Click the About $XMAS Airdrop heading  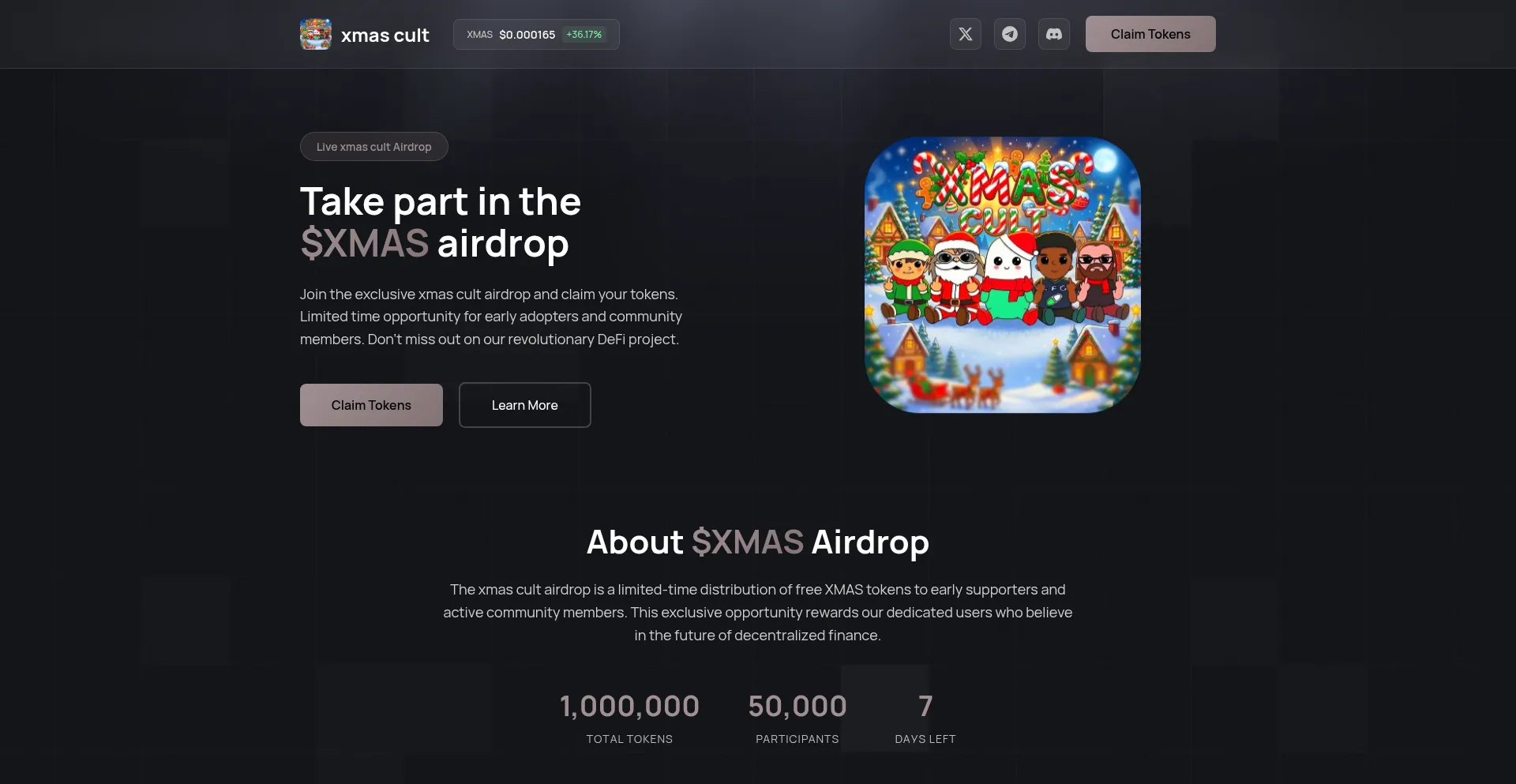click(x=758, y=542)
